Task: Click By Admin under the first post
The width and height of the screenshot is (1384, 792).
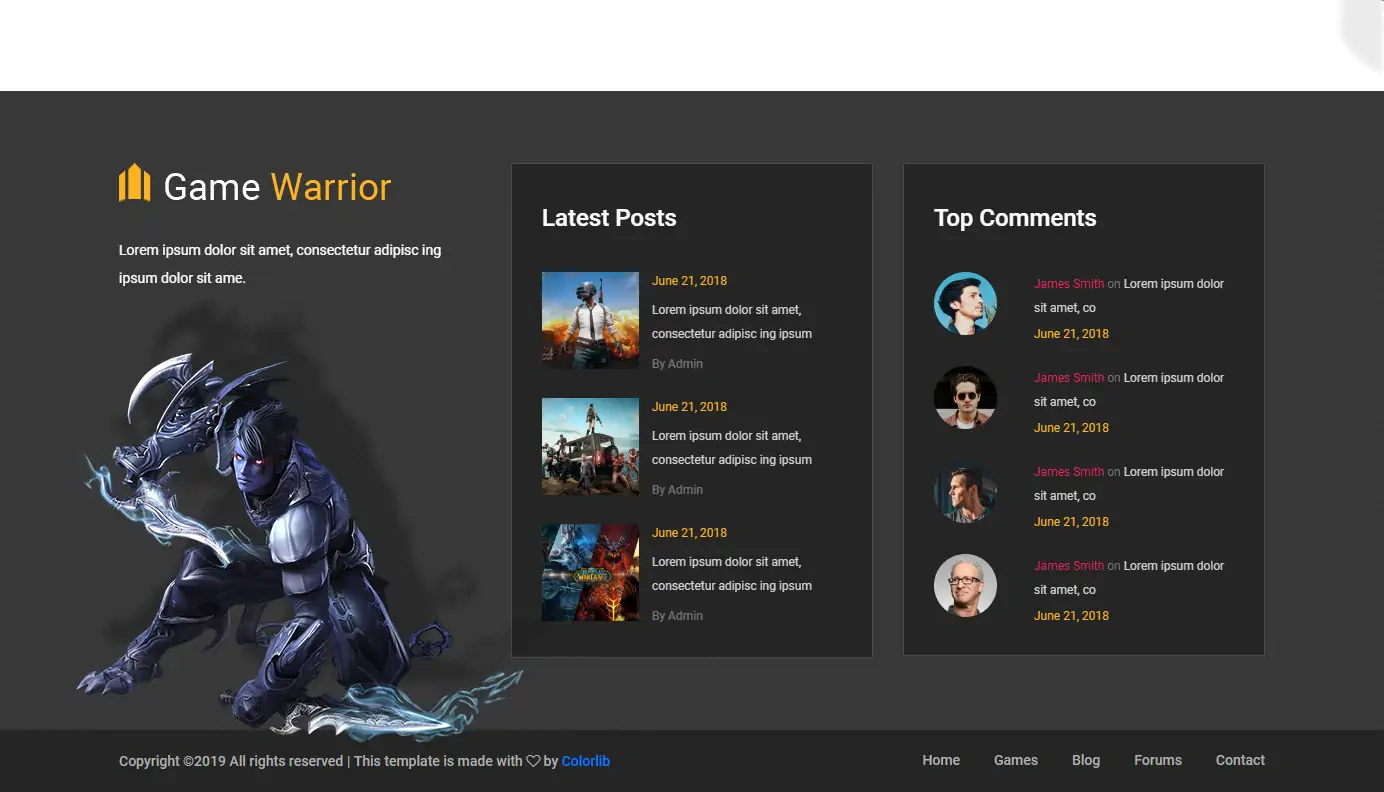Action: 677,364
